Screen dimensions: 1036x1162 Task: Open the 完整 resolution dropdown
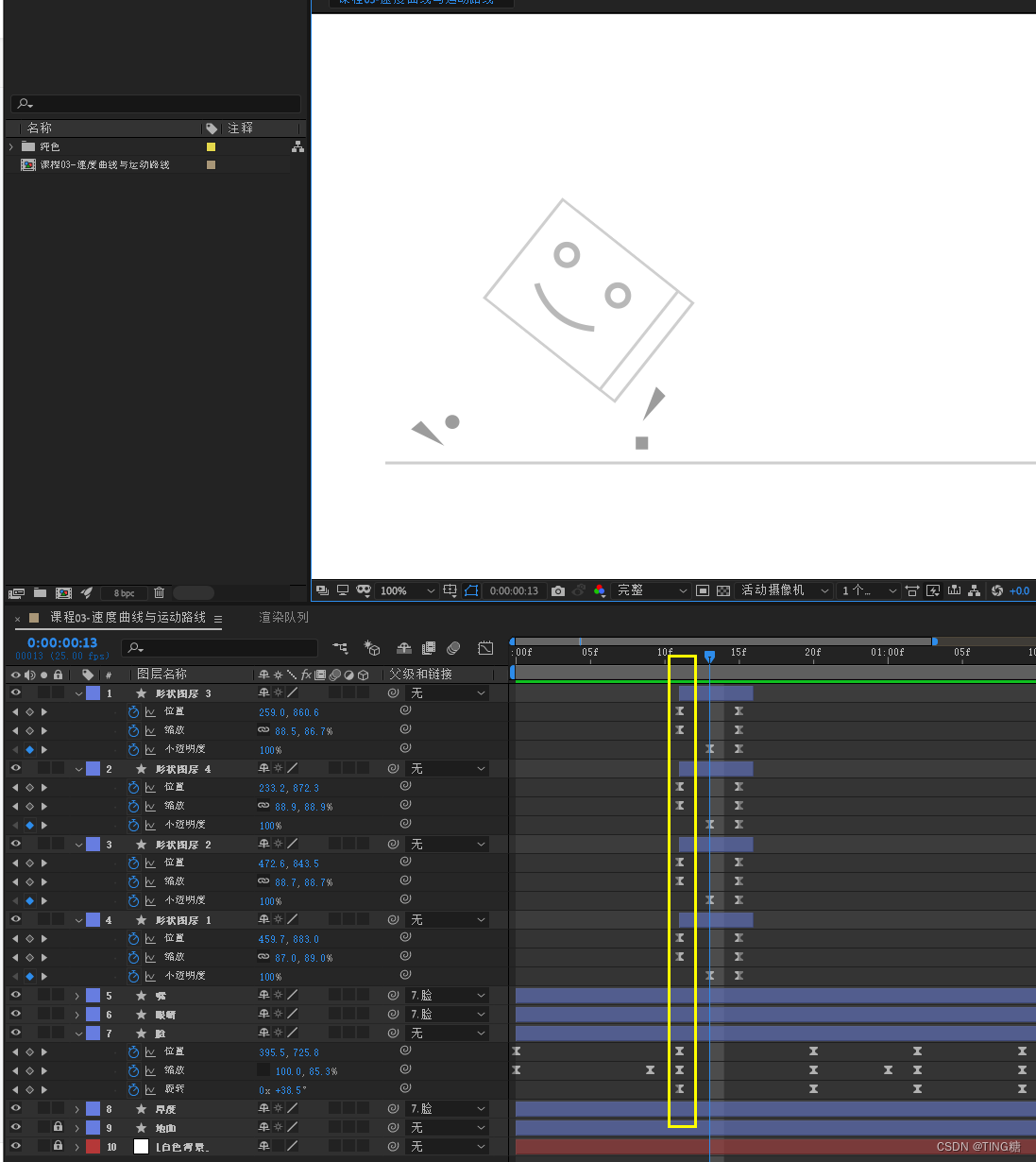click(x=652, y=590)
